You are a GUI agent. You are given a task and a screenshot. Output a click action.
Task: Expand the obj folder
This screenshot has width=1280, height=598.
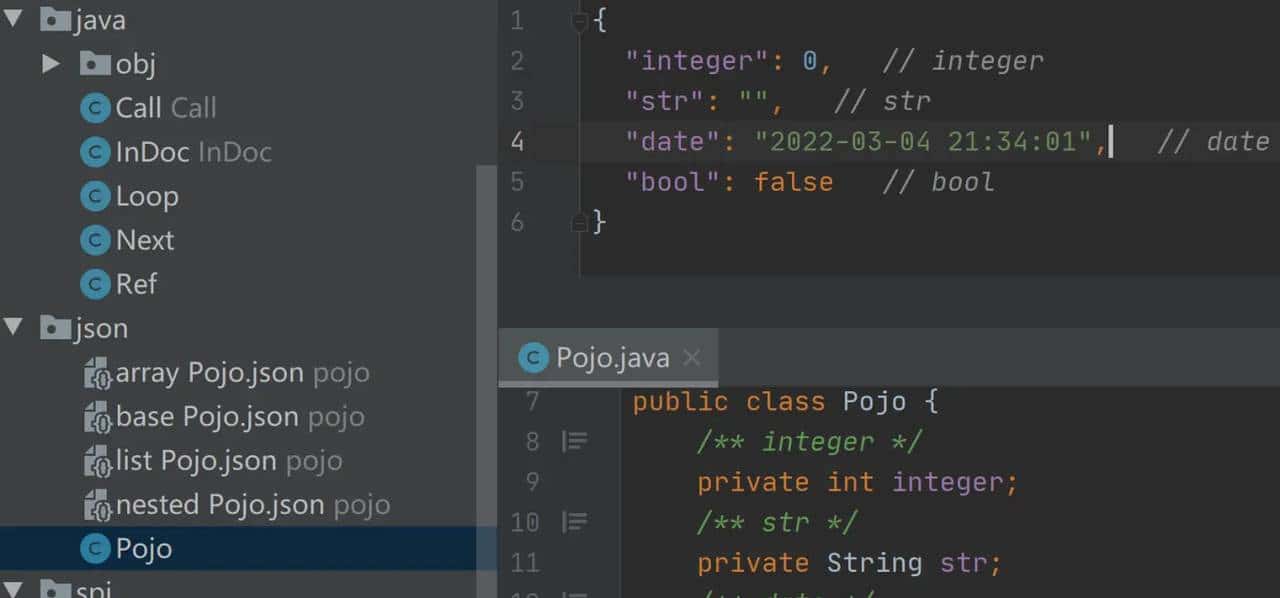52,63
